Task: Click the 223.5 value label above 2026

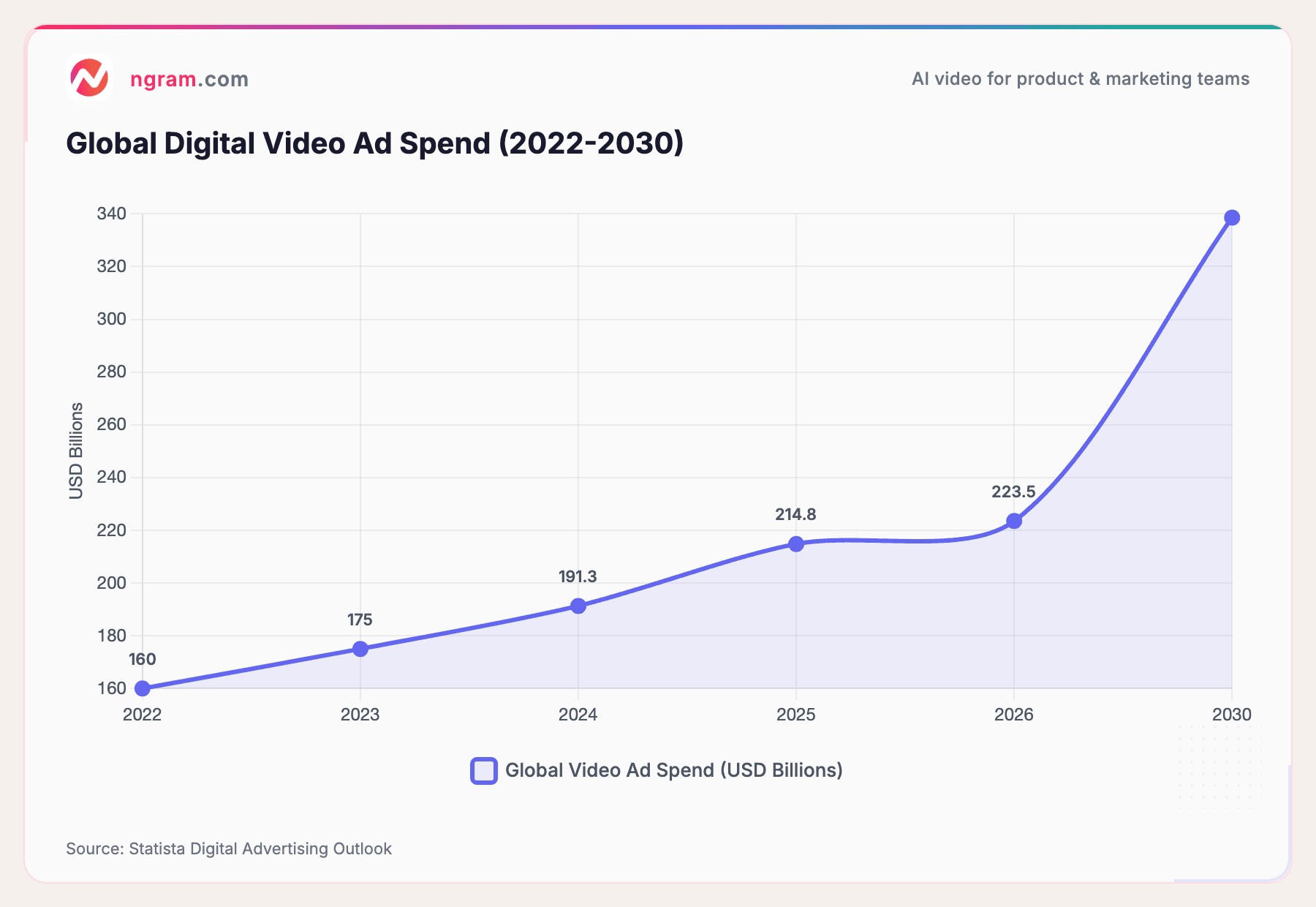Action: point(1015,492)
